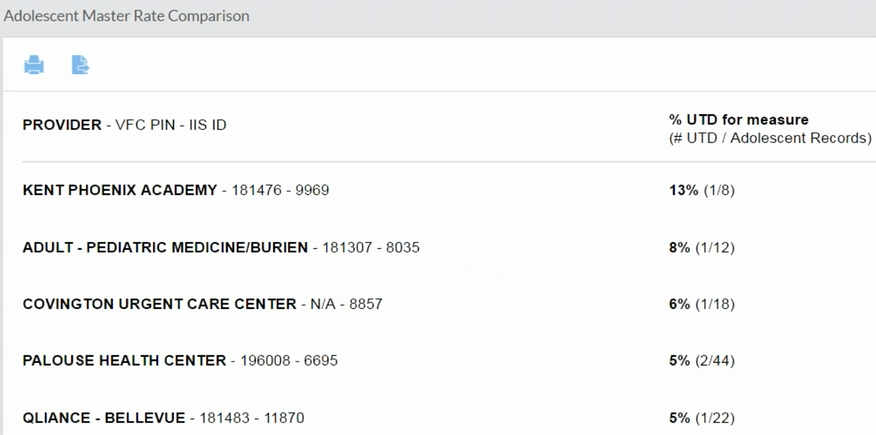Open the PALOUSE HEALTH CENTER provider
Image resolution: width=876 pixels, height=435 pixels.
124,360
